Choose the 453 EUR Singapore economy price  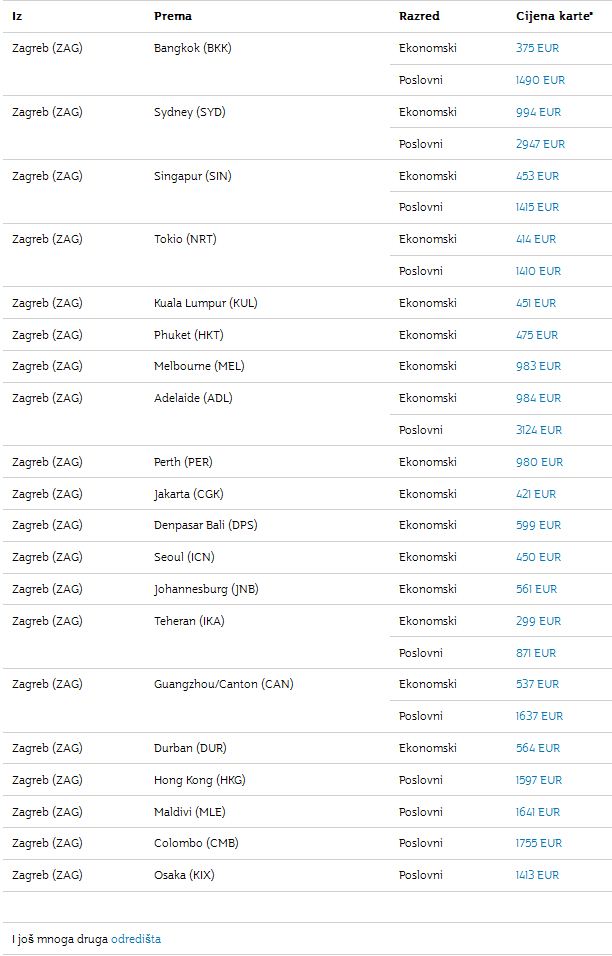[x=537, y=176]
